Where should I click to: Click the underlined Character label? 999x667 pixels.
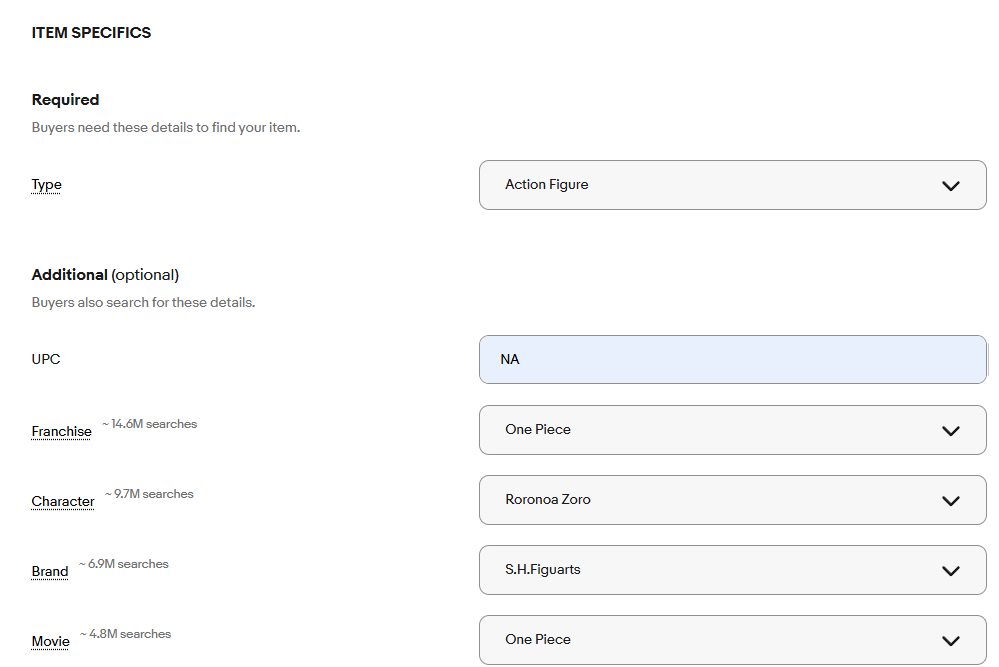pos(62,501)
